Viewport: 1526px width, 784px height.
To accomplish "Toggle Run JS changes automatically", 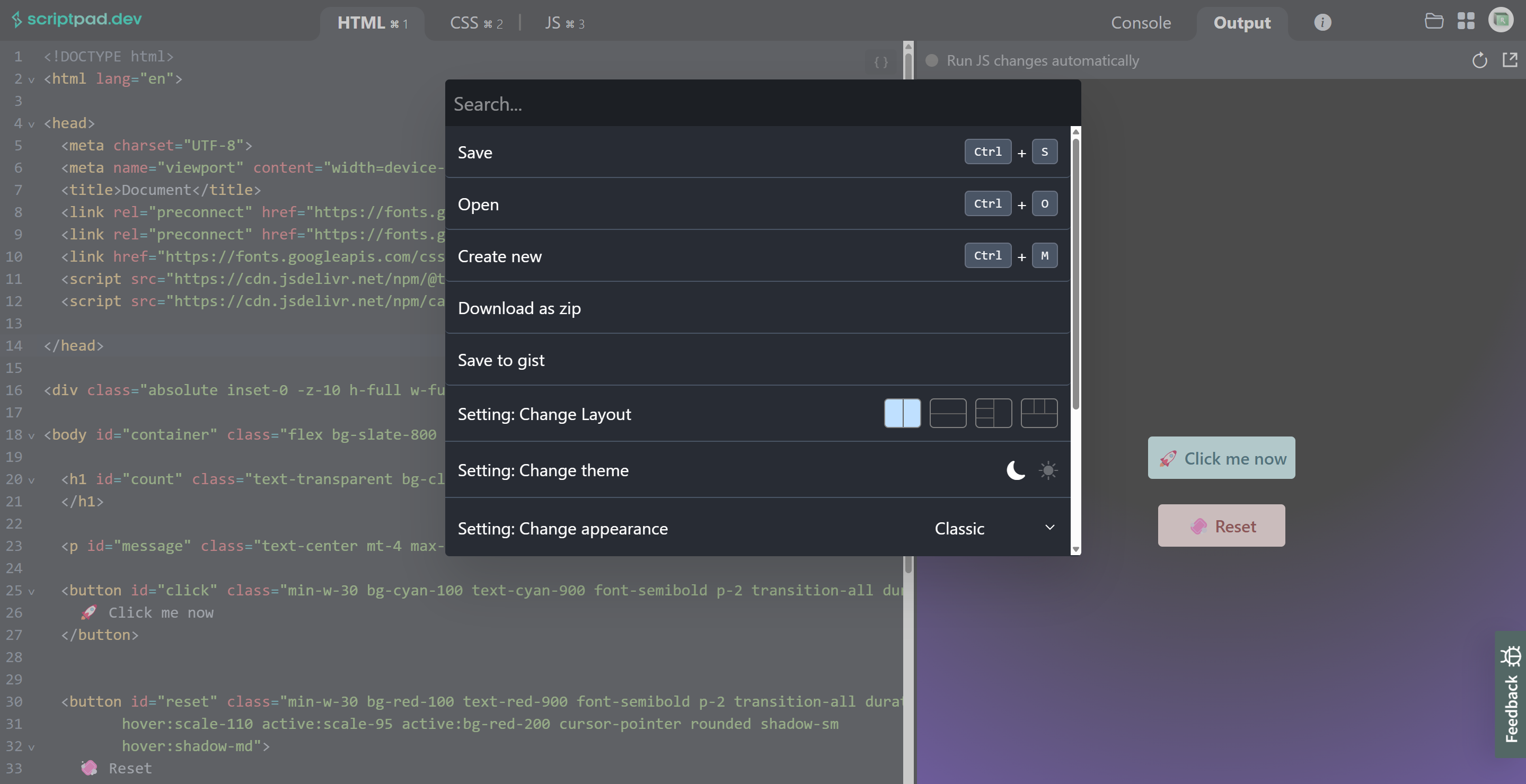I will click(x=932, y=60).
